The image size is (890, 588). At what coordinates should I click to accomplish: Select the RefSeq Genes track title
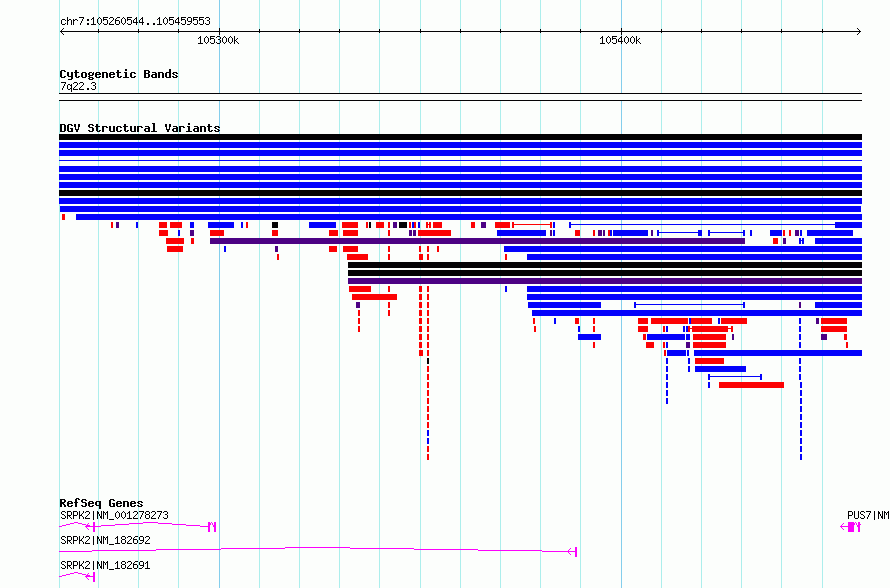pos(101,503)
